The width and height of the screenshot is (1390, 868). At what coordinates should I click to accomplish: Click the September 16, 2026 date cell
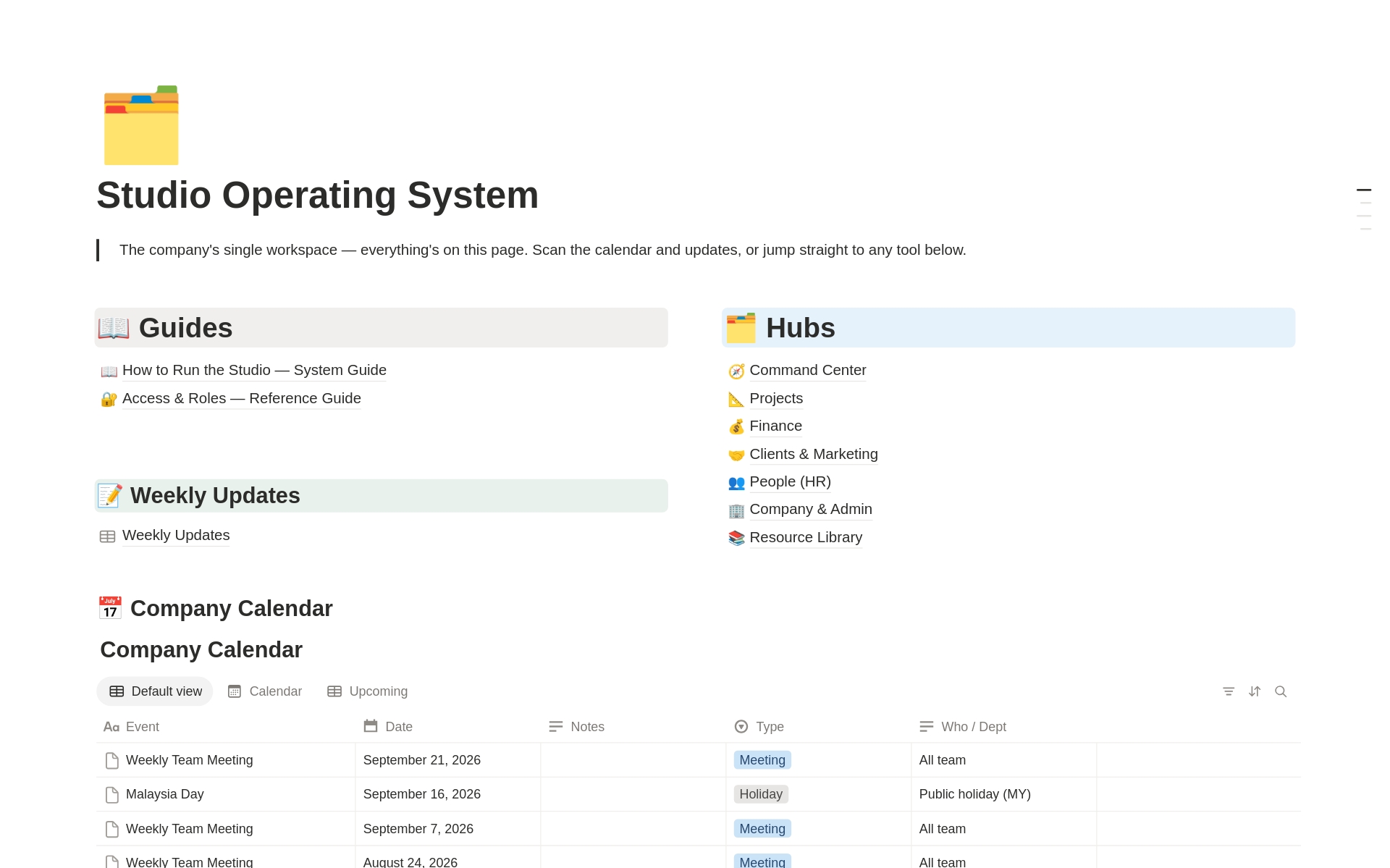(447, 794)
